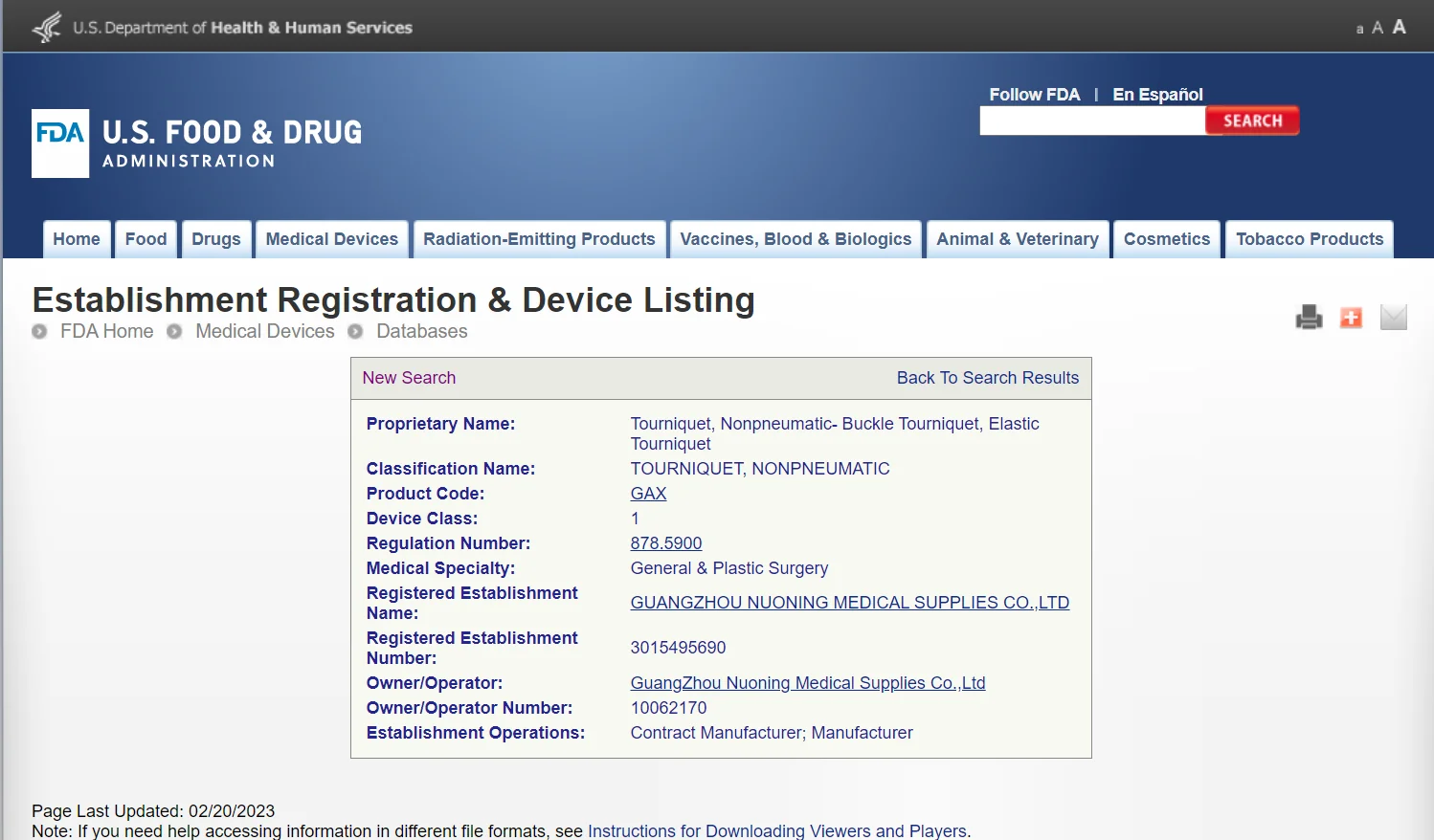Click the red SEARCH button
The image size is (1434, 840).
(1252, 121)
